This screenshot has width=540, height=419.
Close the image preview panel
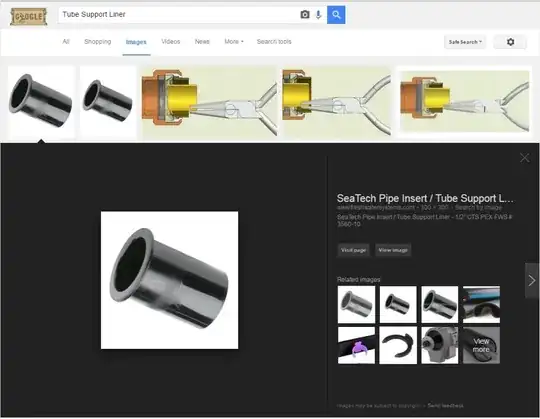pos(525,158)
